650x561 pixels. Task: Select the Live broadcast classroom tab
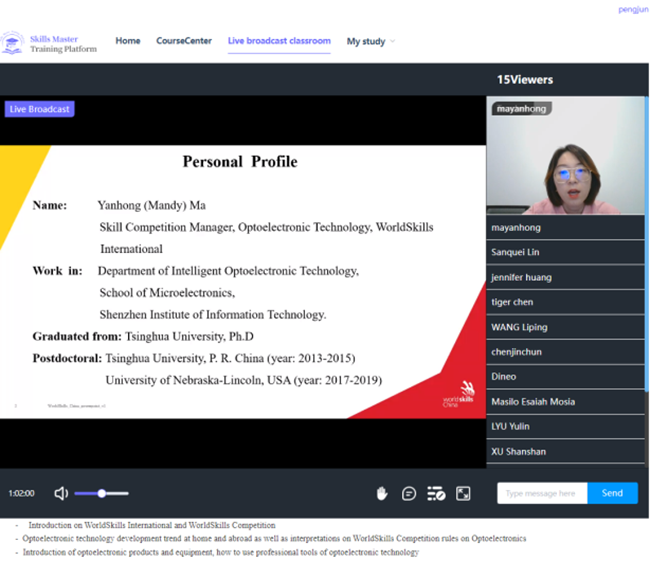(x=279, y=41)
